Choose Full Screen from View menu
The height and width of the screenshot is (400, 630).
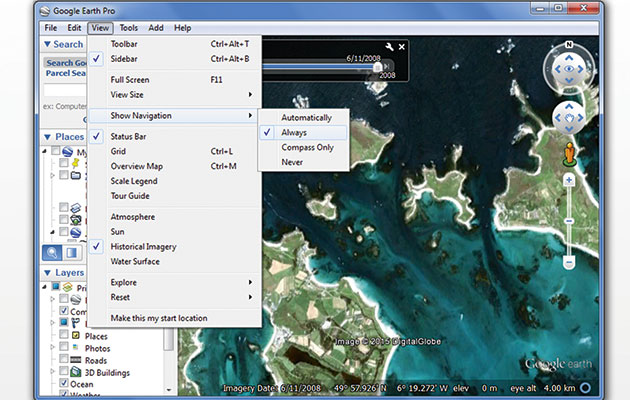(x=175, y=80)
